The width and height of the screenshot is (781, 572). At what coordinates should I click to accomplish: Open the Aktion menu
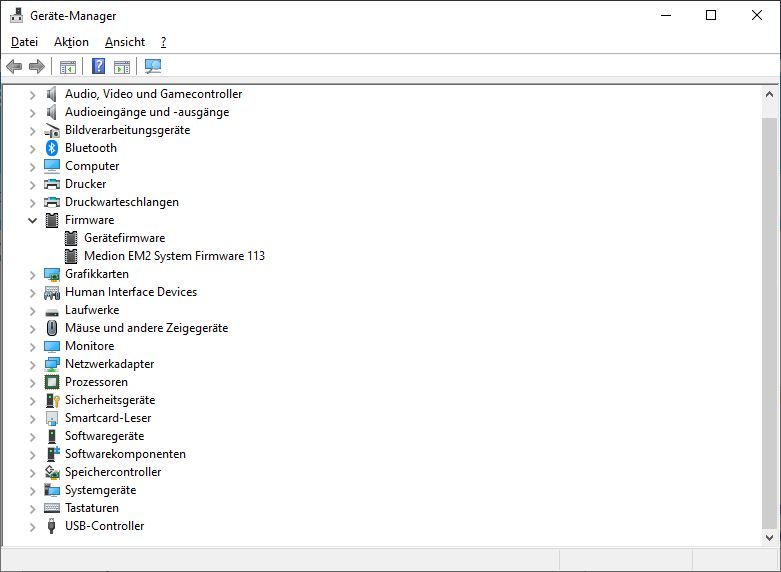(x=71, y=42)
